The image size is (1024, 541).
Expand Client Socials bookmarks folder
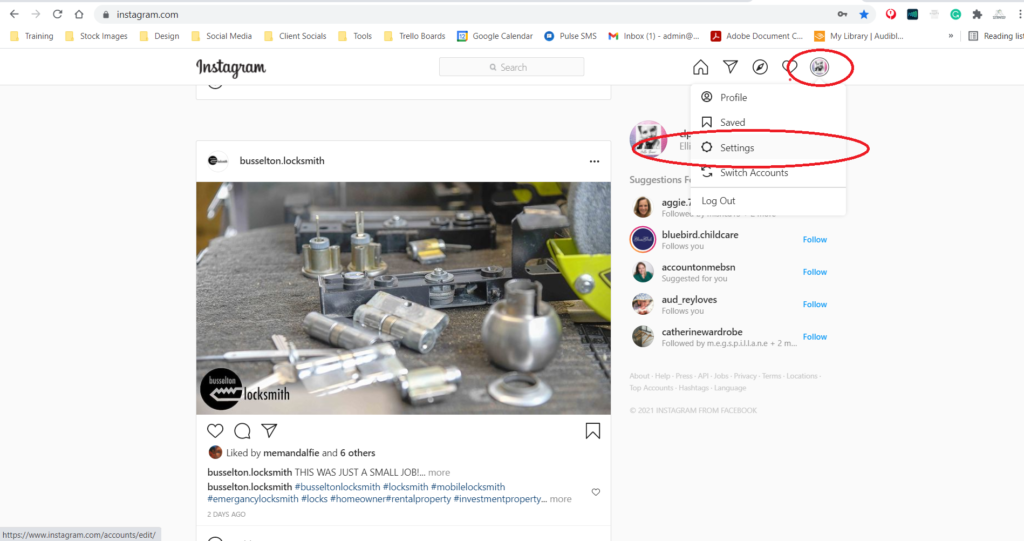[295, 36]
